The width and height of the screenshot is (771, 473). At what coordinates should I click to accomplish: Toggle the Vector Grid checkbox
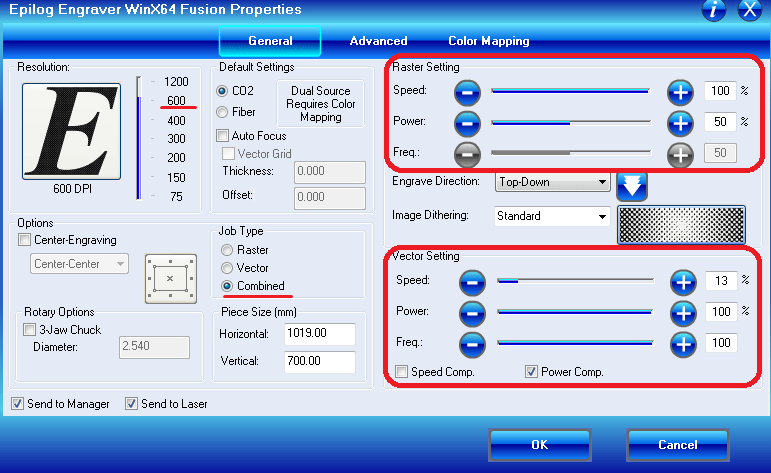(228, 153)
